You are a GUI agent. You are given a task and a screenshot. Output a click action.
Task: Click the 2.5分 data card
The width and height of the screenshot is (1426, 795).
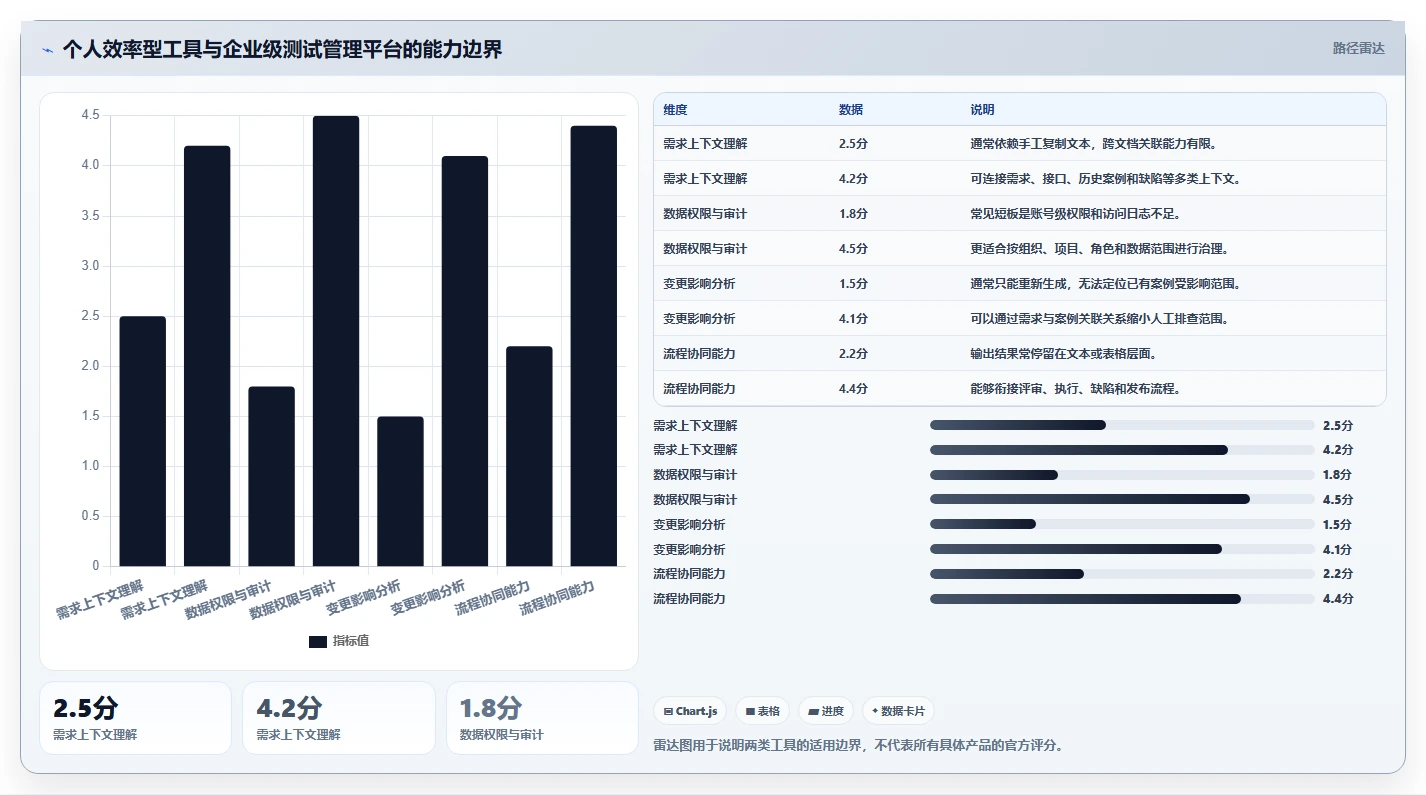point(135,718)
